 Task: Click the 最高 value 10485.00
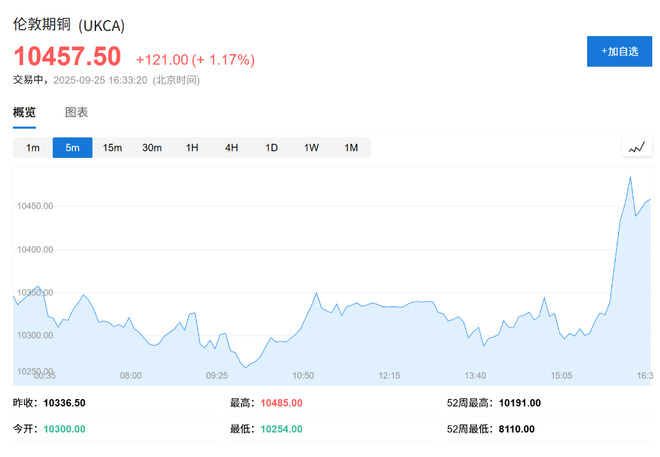[281, 403]
